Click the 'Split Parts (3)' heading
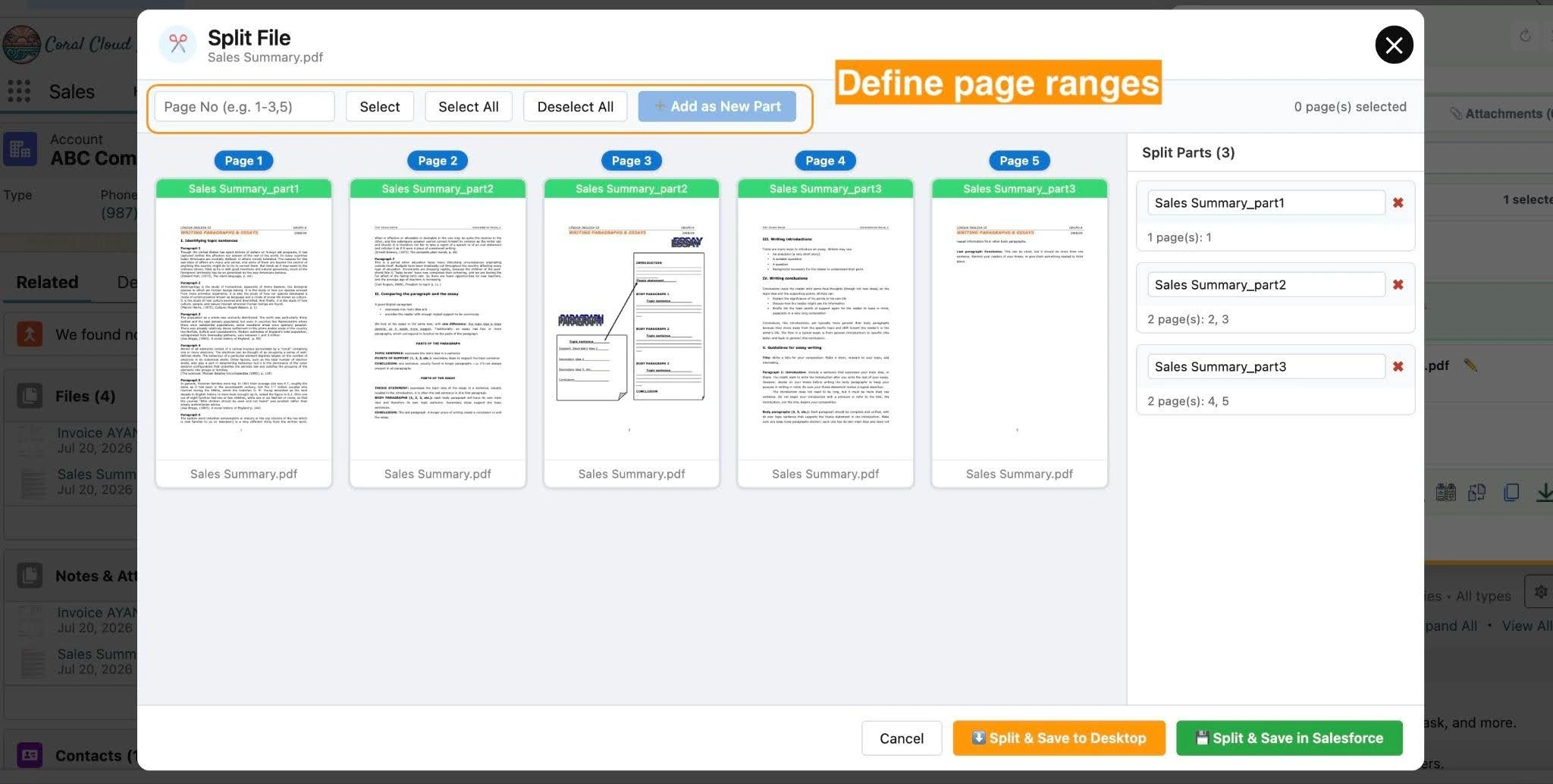 tap(1188, 152)
